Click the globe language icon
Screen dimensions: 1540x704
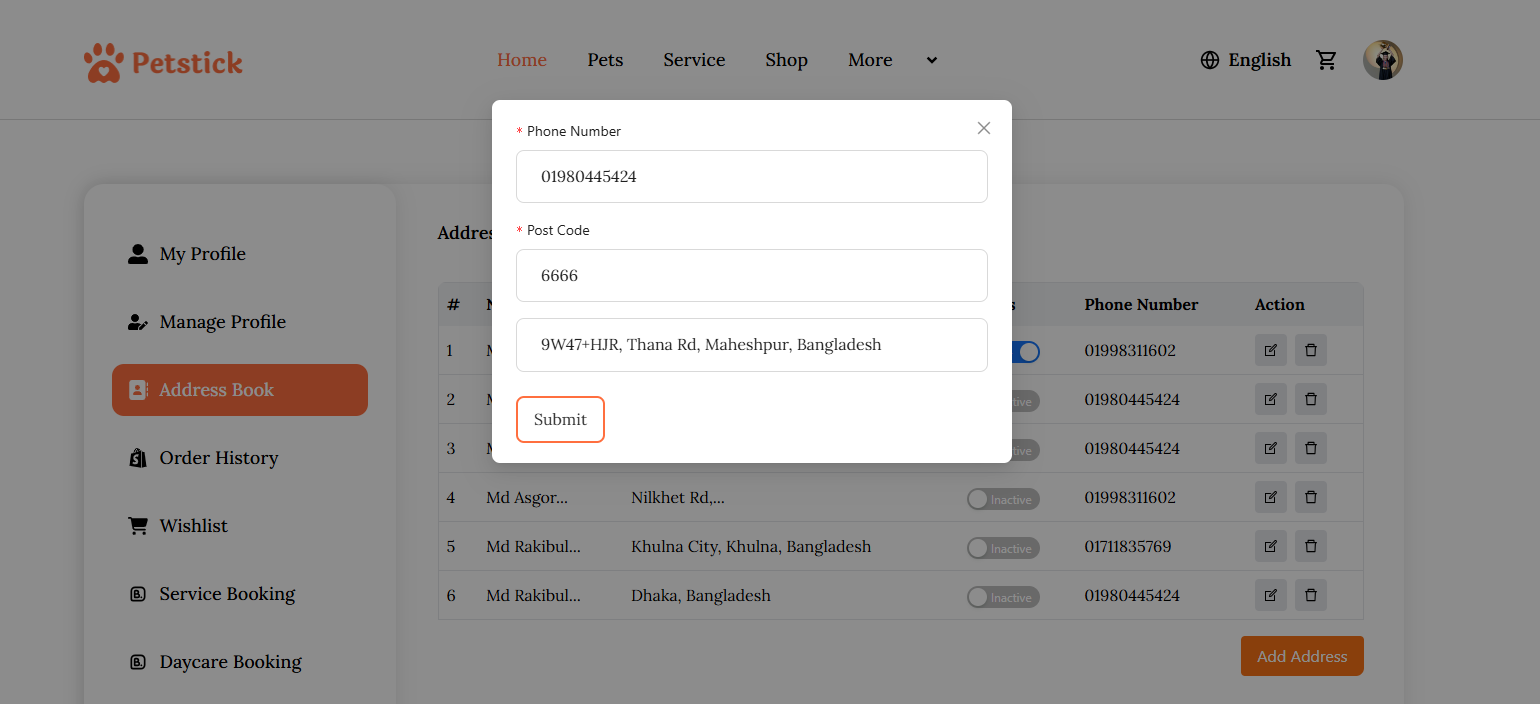[1210, 60]
